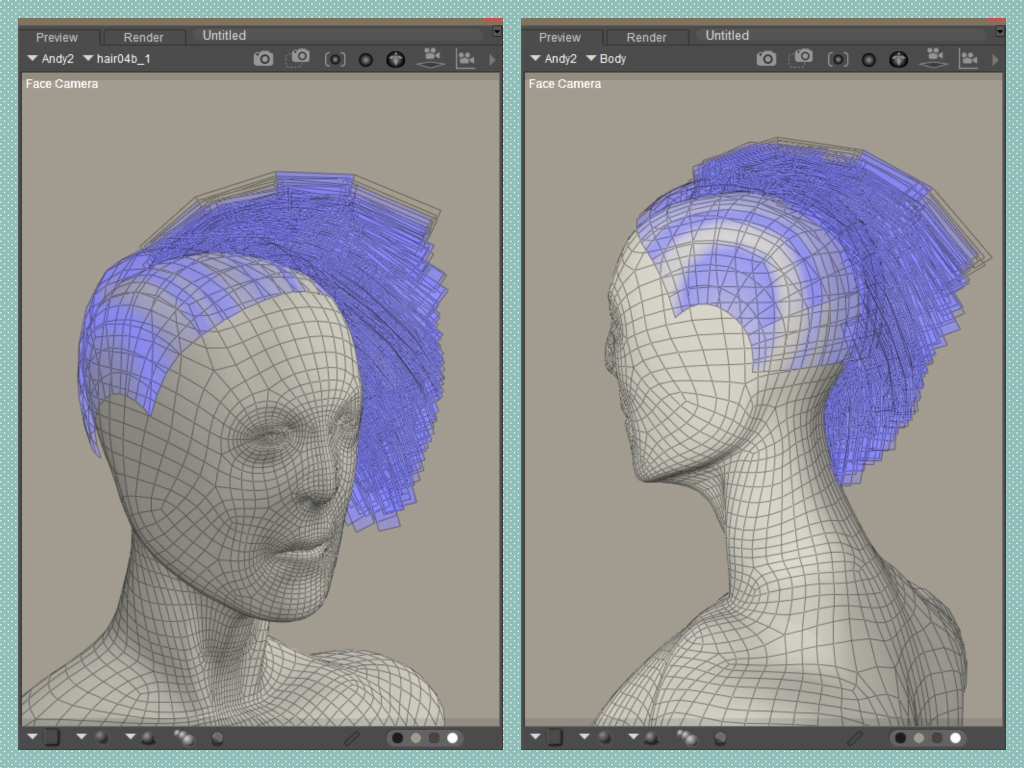Select the Preview tab in right window
Image resolution: width=1024 pixels, height=768 pixels.
click(560, 37)
